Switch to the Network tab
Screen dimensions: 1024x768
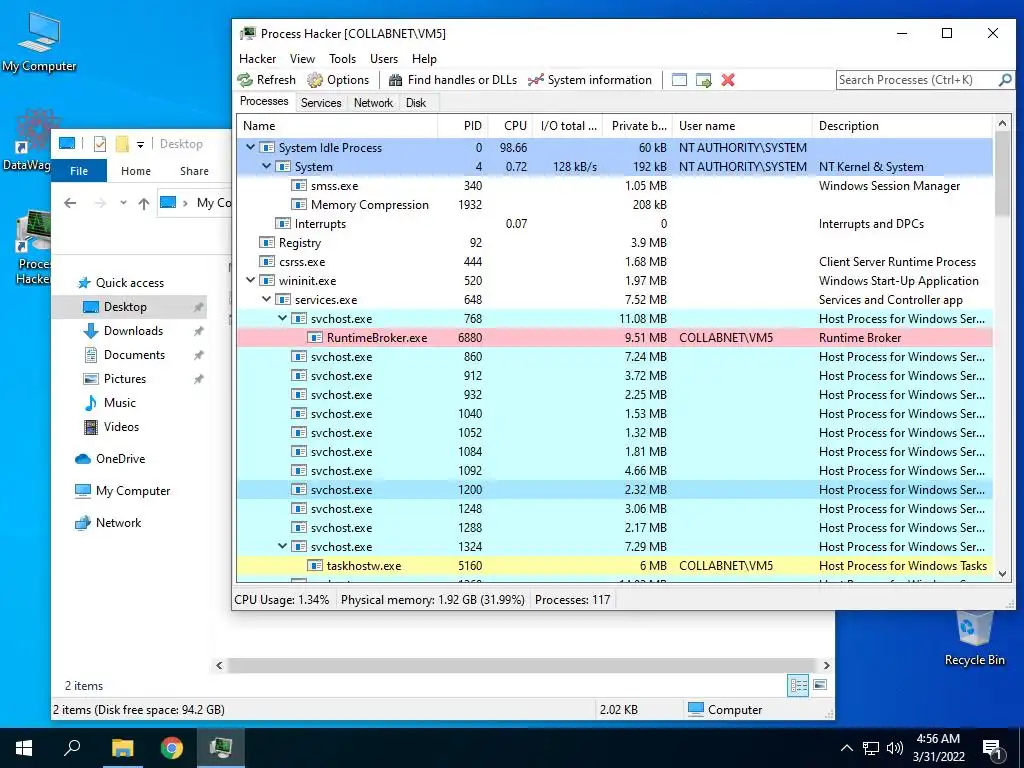[374, 103]
